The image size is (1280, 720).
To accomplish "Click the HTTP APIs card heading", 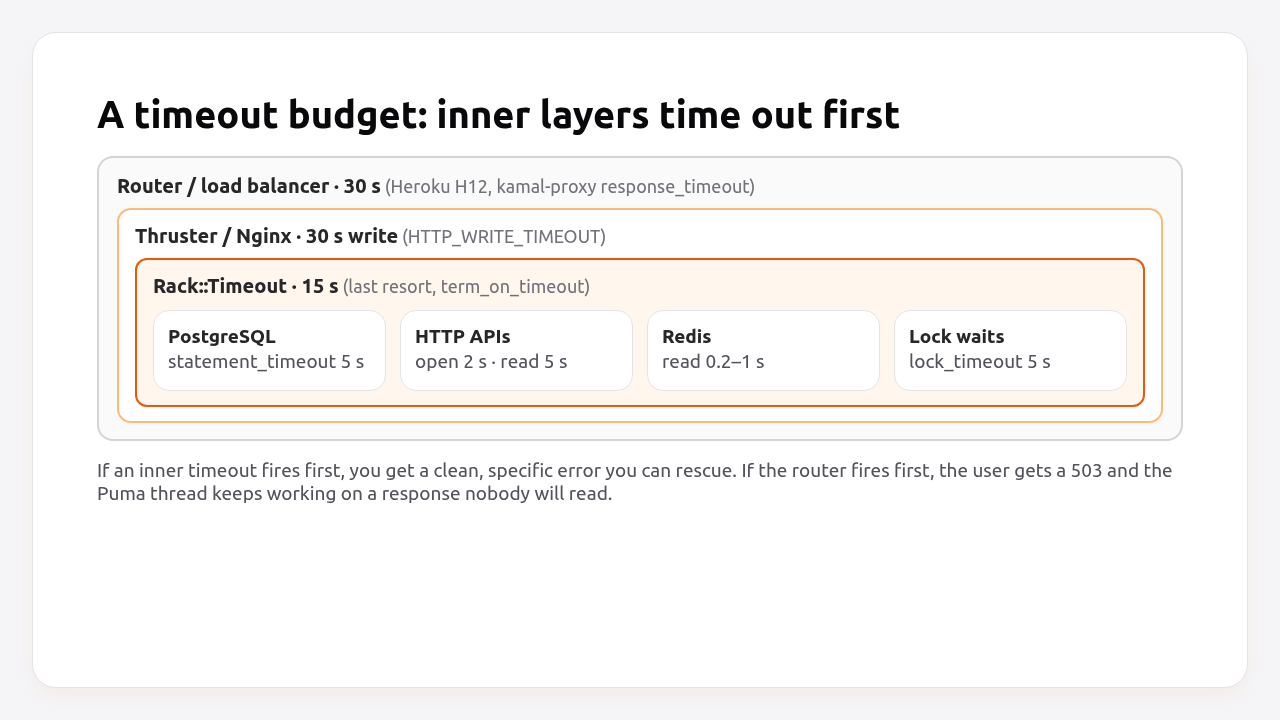I will (463, 337).
